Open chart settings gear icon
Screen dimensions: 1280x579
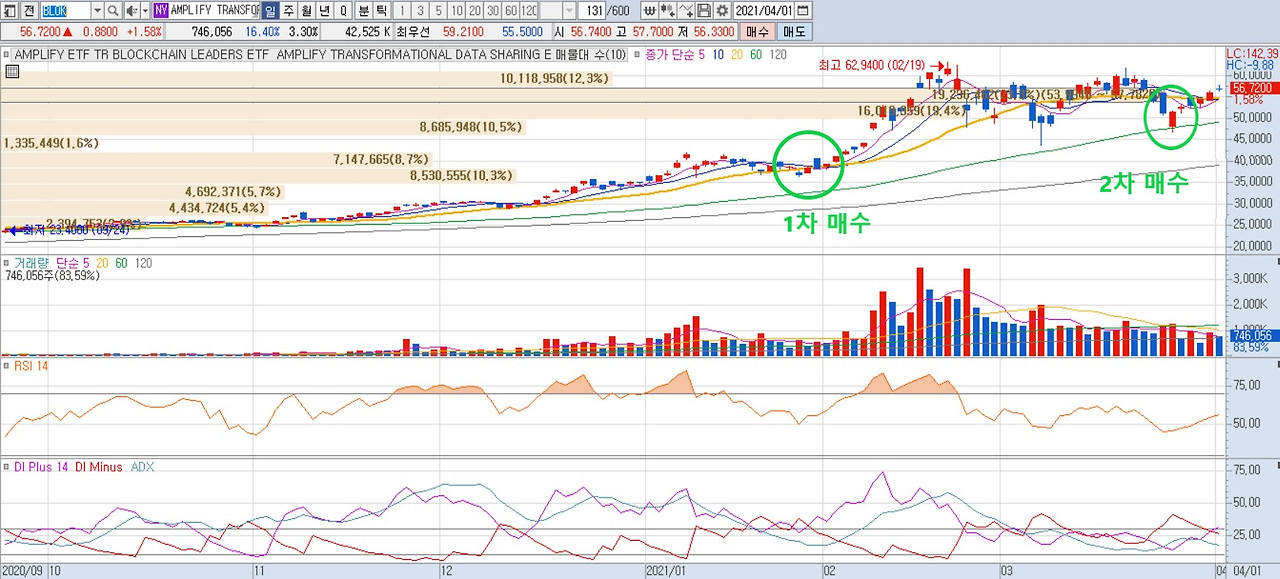coord(722,10)
